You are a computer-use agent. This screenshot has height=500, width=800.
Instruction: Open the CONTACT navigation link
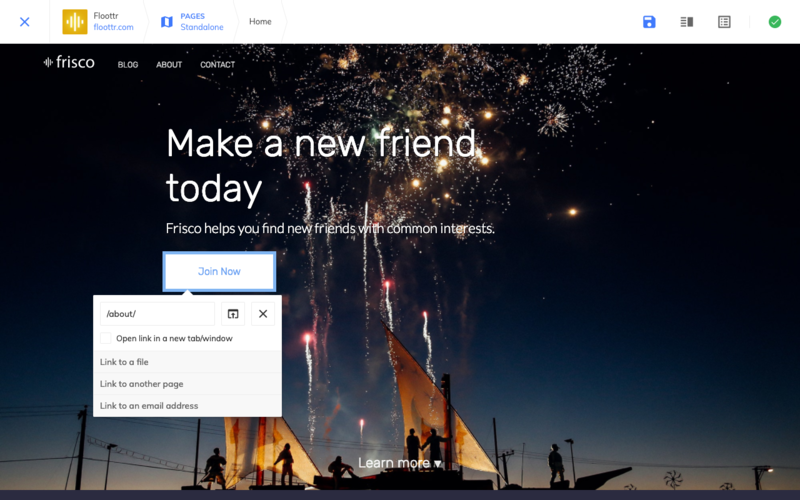(217, 65)
